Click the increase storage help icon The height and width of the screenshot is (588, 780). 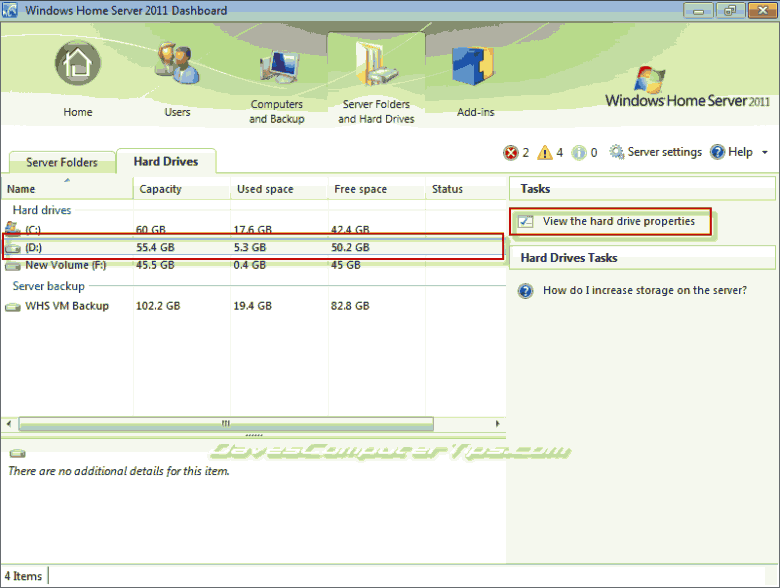(525, 291)
